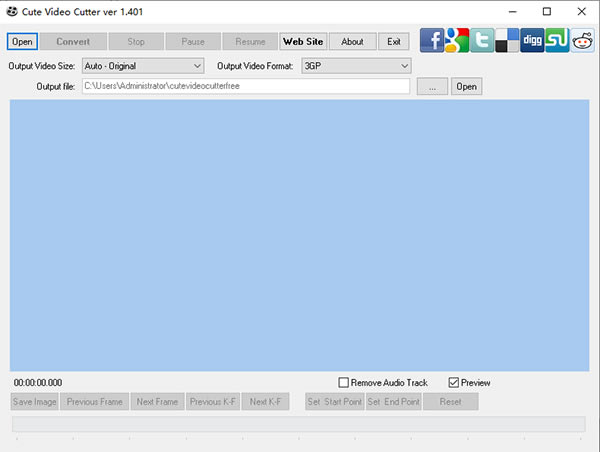The width and height of the screenshot is (600, 452).
Task: Open the output folder button beside path
Action: coord(466,86)
